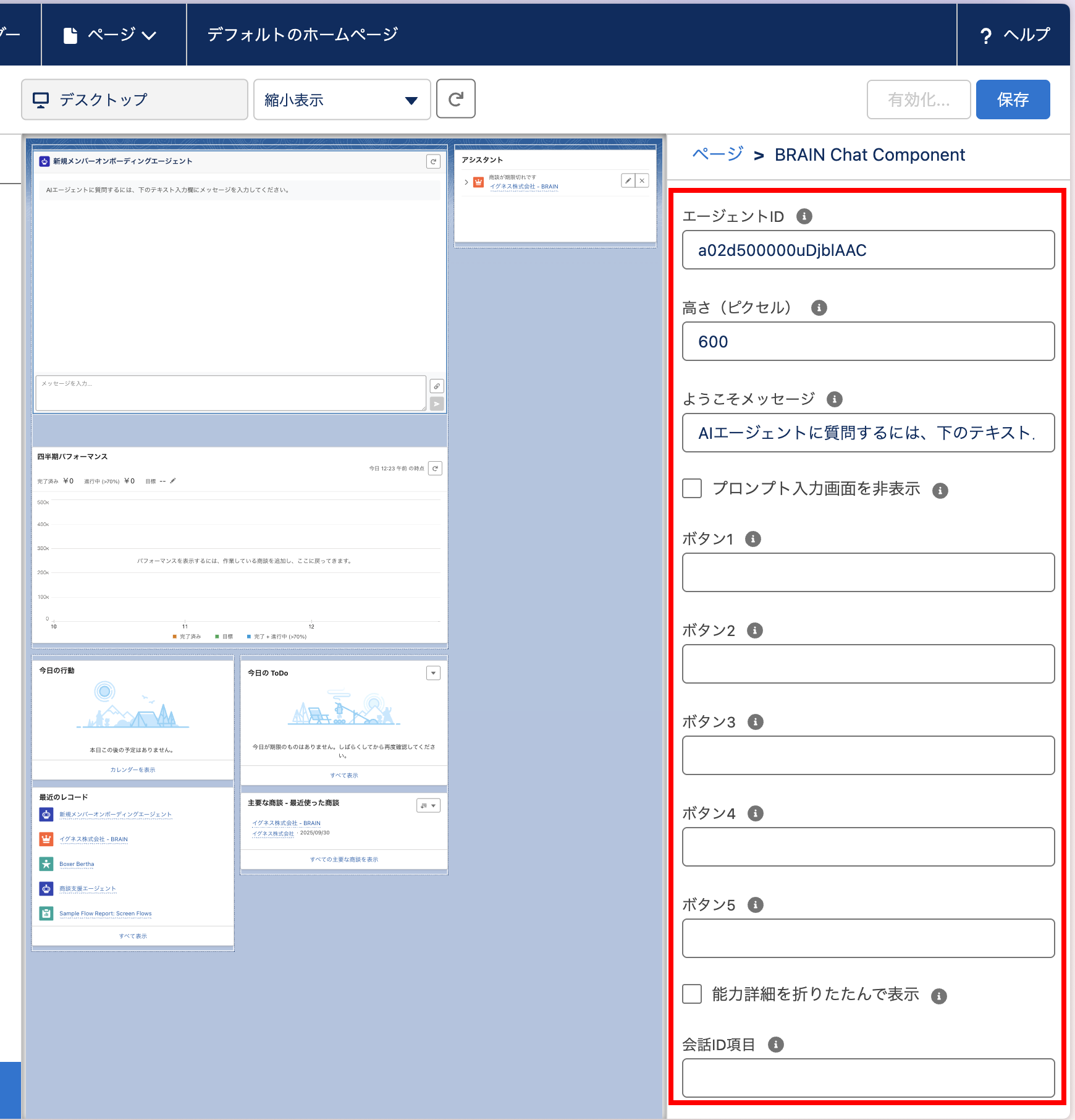Click the 高さ(ピクセル) input field
The height and width of the screenshot is (1120, 1075).
coord(867,341)
